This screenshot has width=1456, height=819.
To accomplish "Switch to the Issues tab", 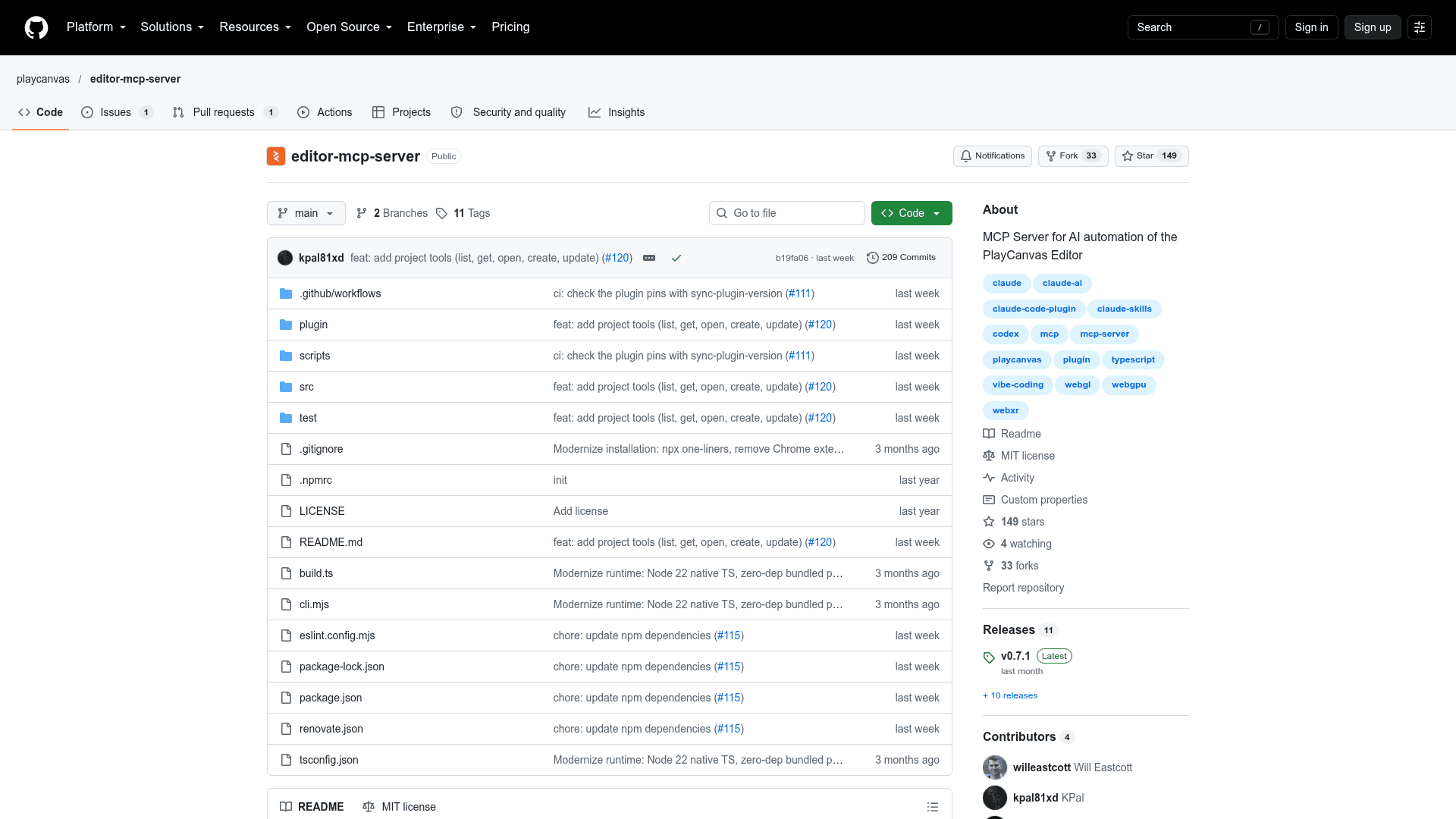I will tap(118, 112).
